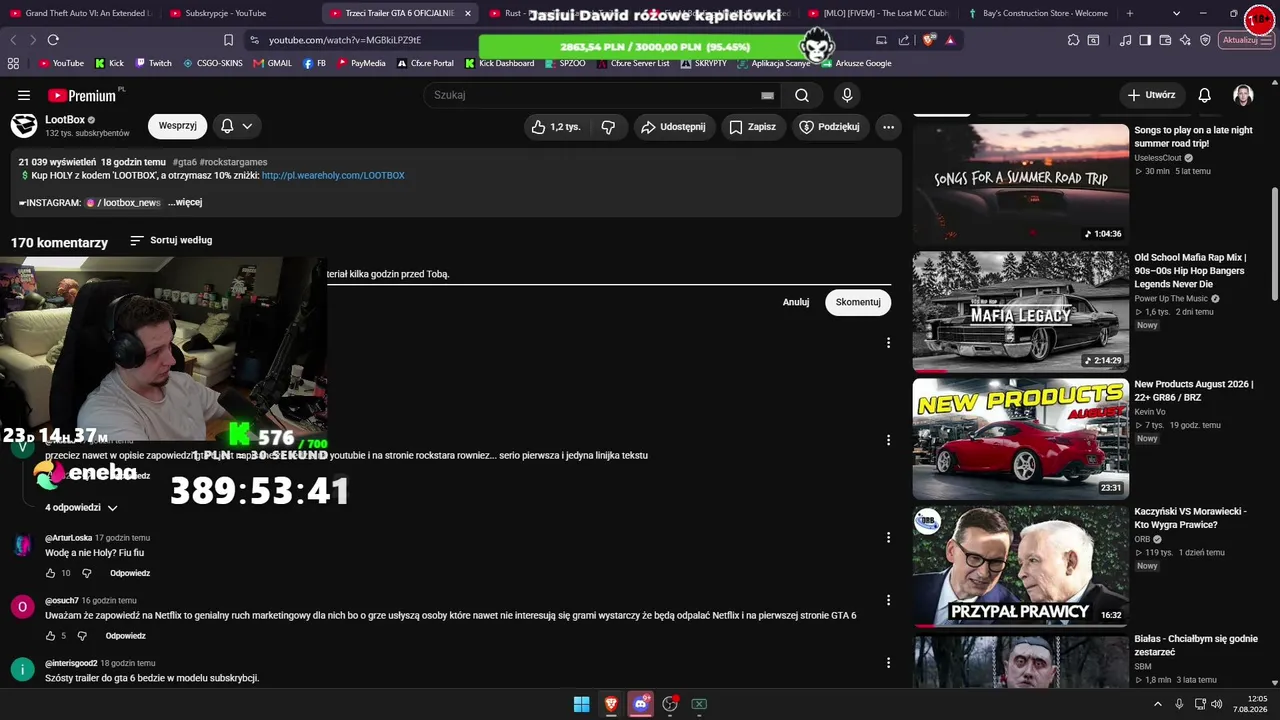Click the Udostępnij share button
Image resolution: width=1280 pixels, height=720 pixels.
673,127
